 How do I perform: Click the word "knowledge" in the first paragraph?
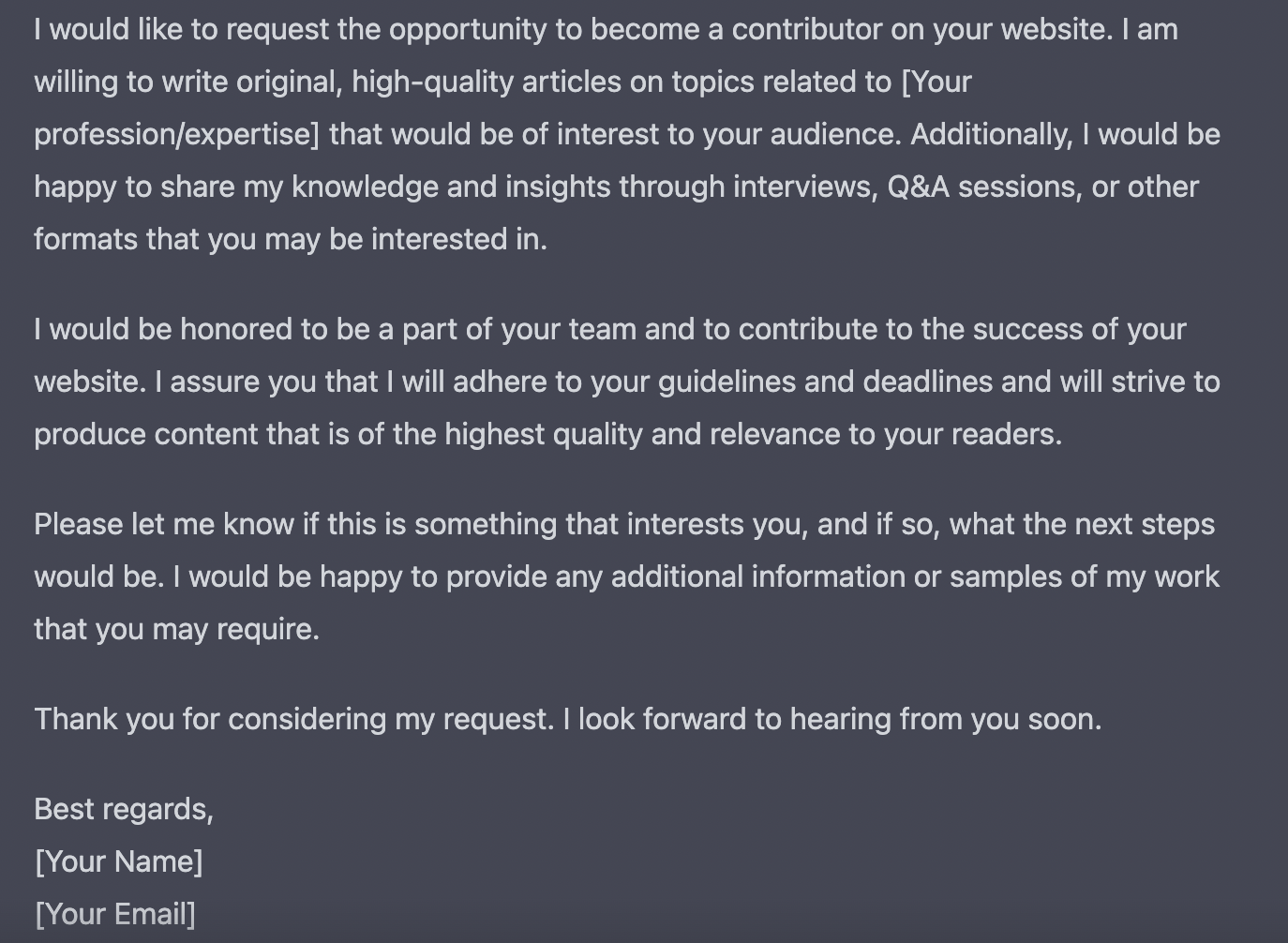(x=365, y=187)
